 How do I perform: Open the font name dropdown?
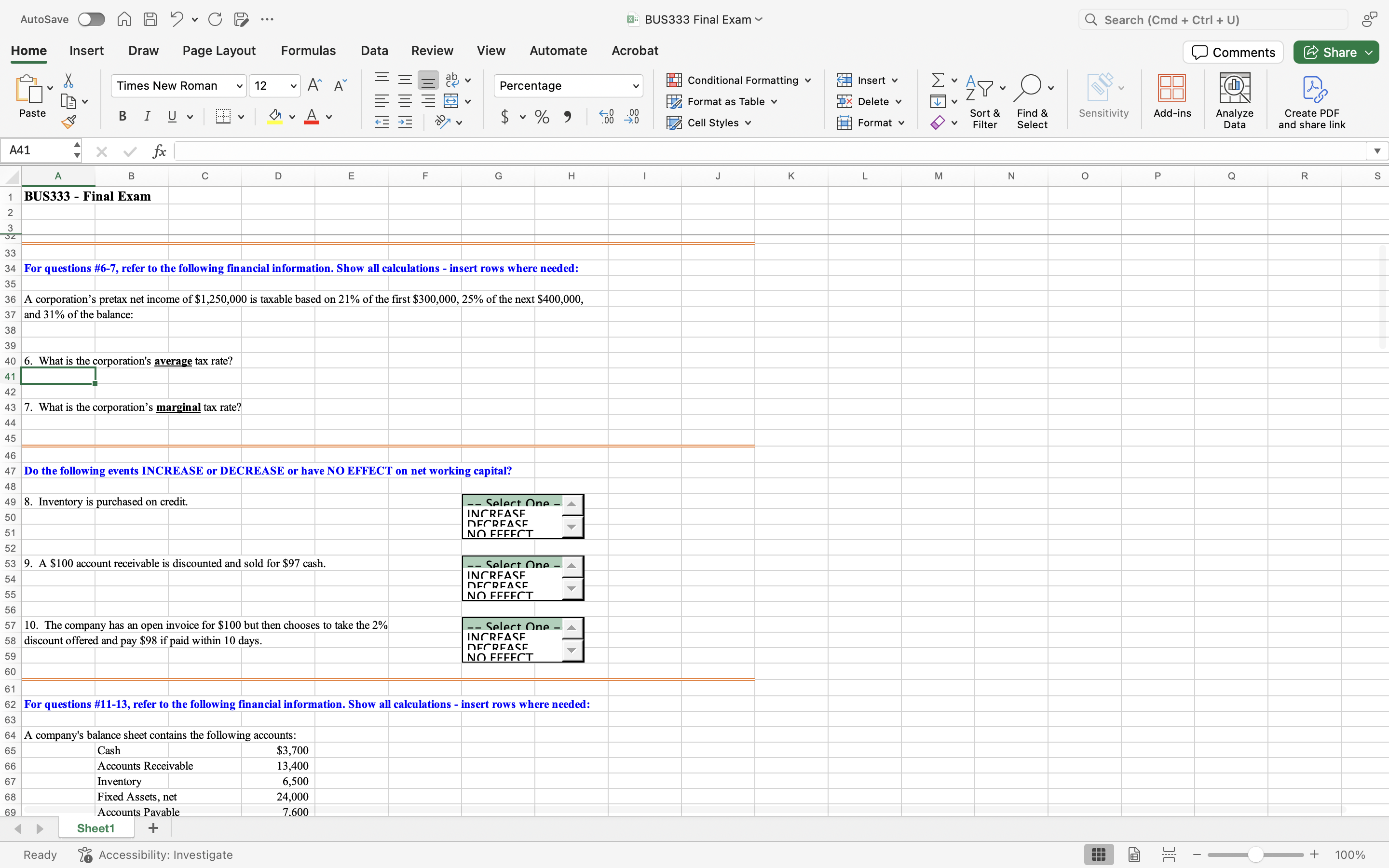click(x=239, y=85)
